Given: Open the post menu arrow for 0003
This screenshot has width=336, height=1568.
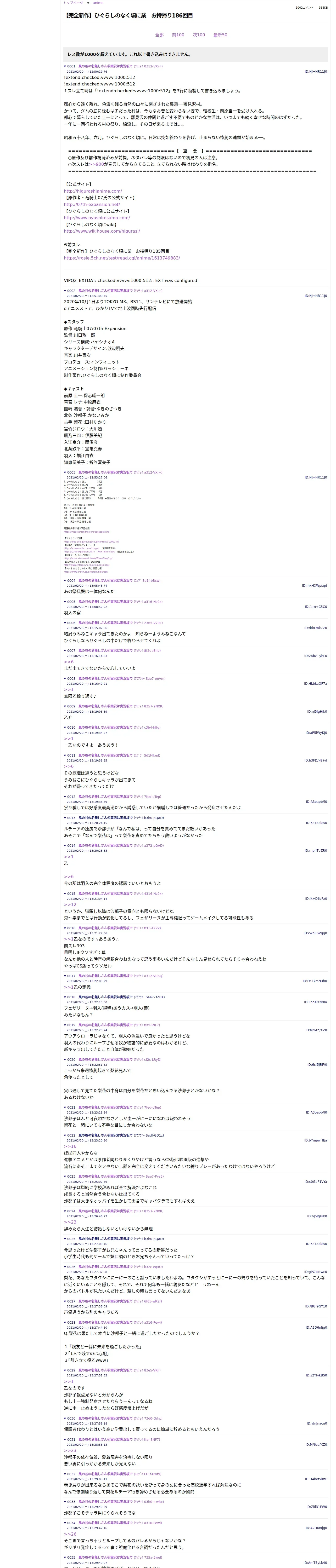Looking at the screenshot, I should tap(65, 472).
